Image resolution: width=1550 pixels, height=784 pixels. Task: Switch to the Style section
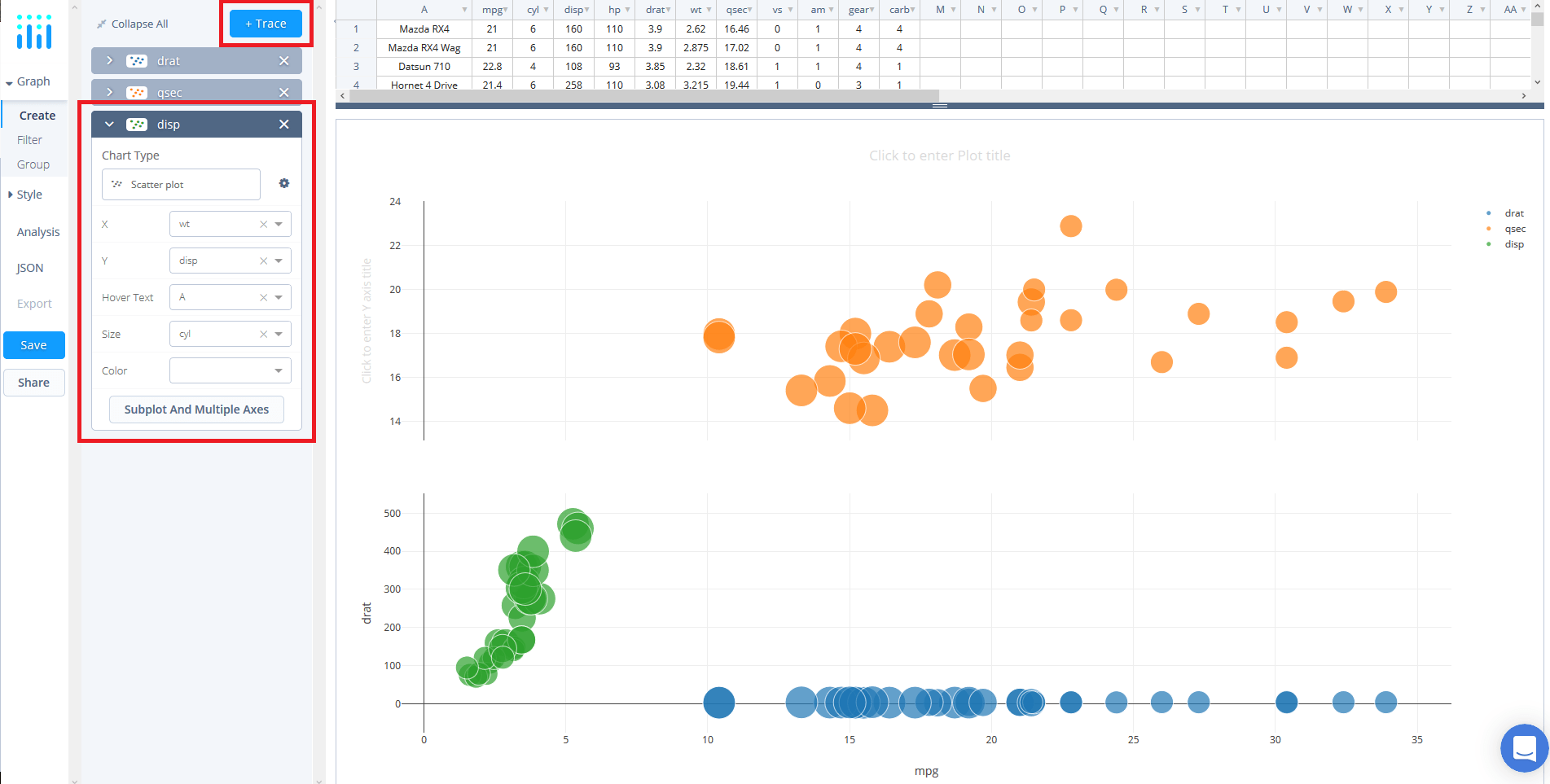[x=29, y=194]
